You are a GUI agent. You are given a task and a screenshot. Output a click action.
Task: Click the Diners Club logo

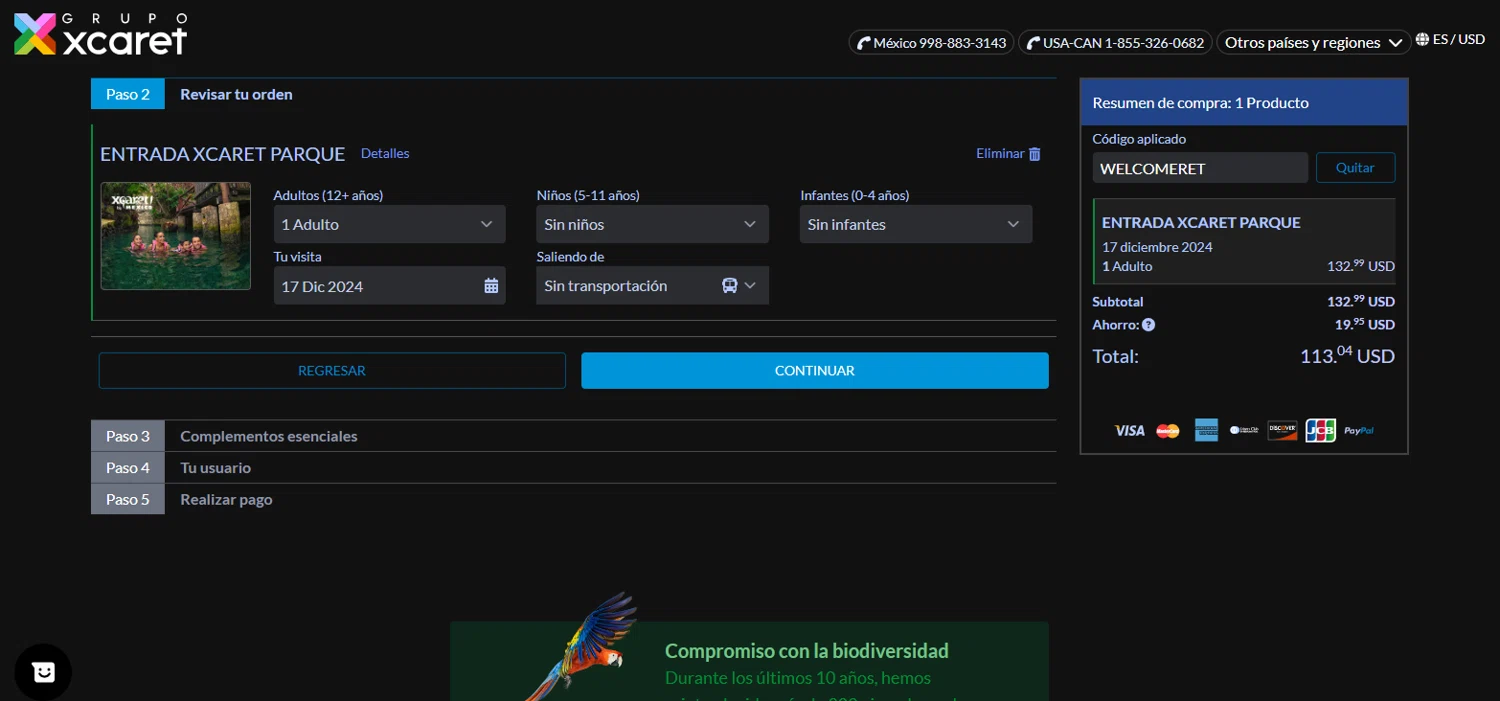point(1244,430)
